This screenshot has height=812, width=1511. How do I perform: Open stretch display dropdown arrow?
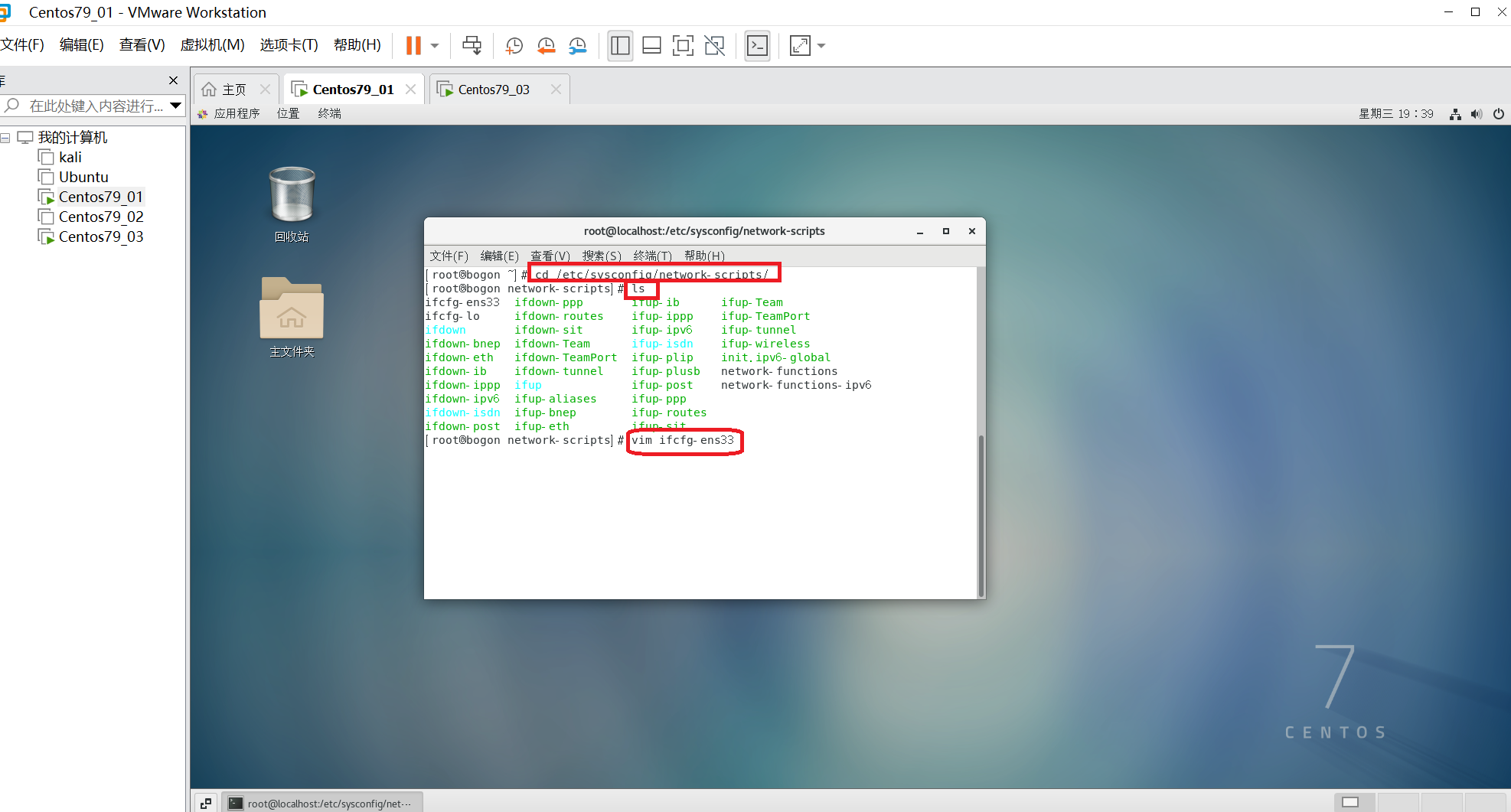(821, 46)
